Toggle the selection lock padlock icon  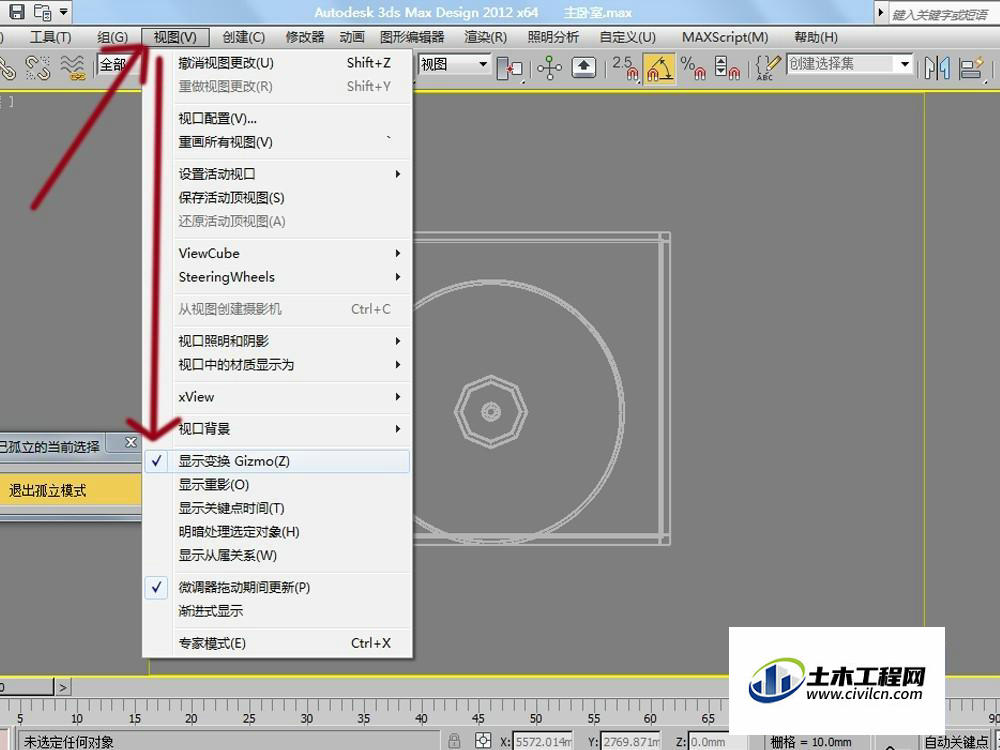[454, 740]
